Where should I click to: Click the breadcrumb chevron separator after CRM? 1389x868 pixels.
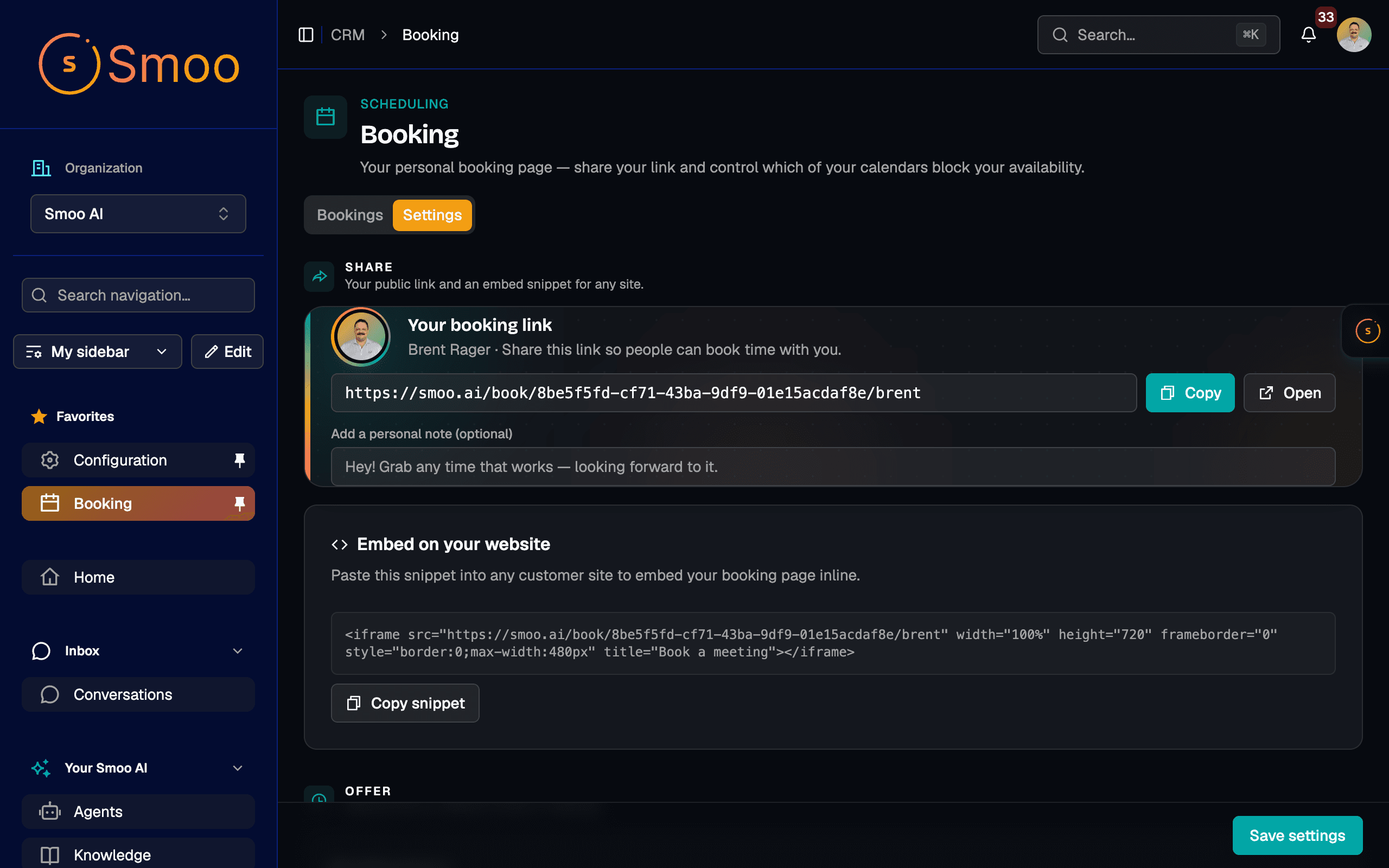tap(384, 35)
